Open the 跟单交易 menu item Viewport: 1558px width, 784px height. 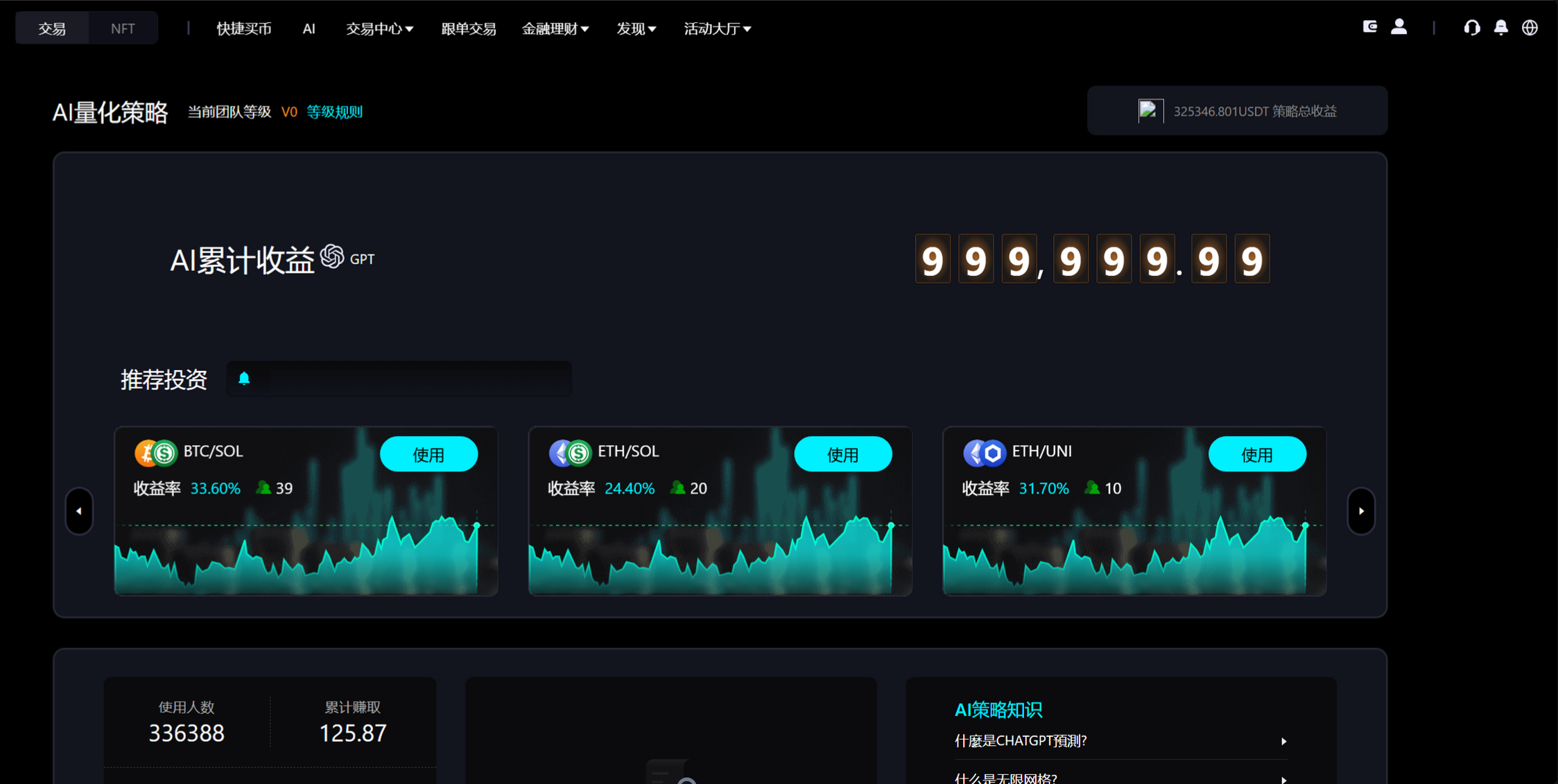pyautogui.click(x=468, y=28)
